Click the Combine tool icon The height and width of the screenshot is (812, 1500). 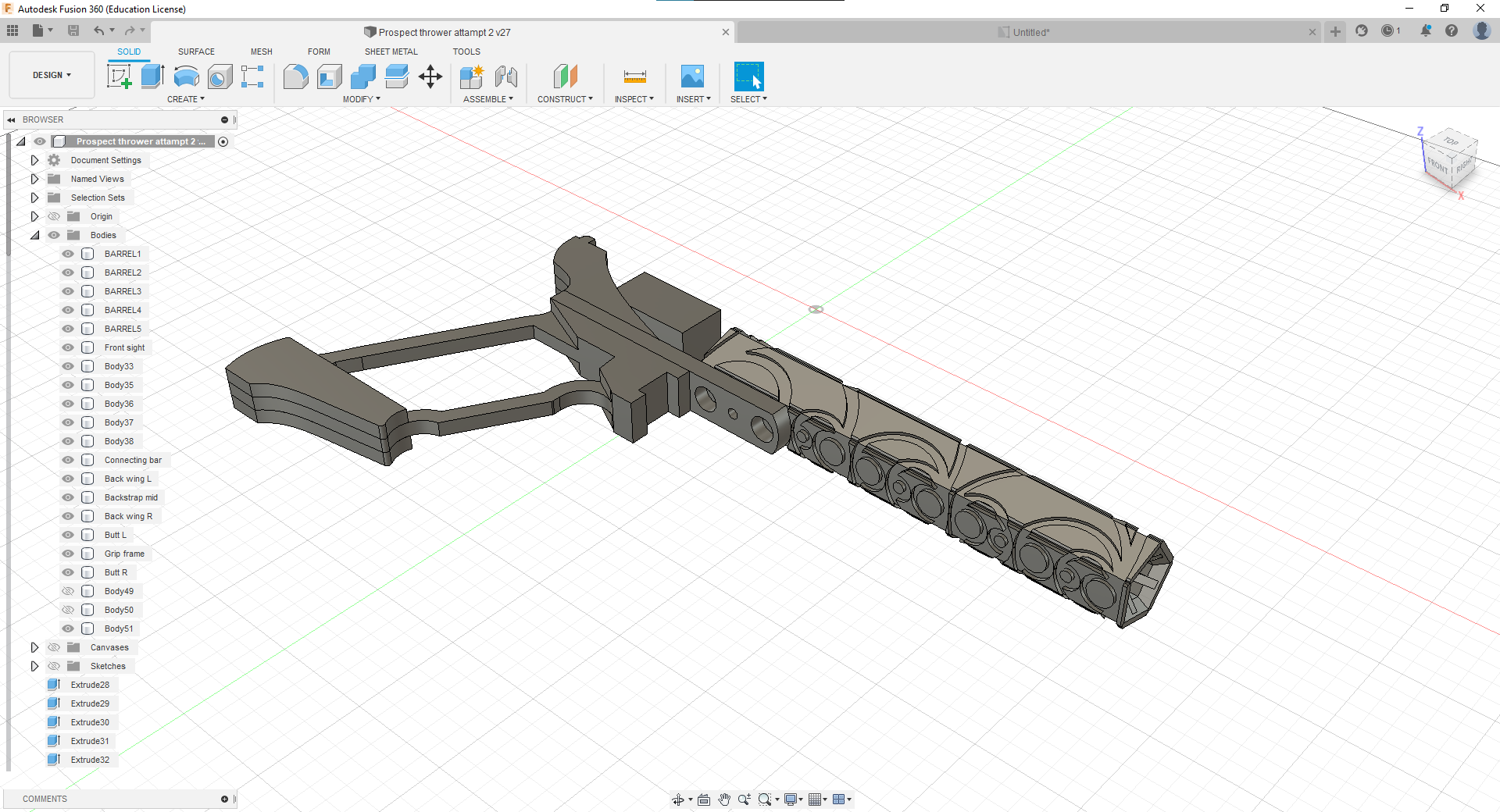[x=363, y=77]
